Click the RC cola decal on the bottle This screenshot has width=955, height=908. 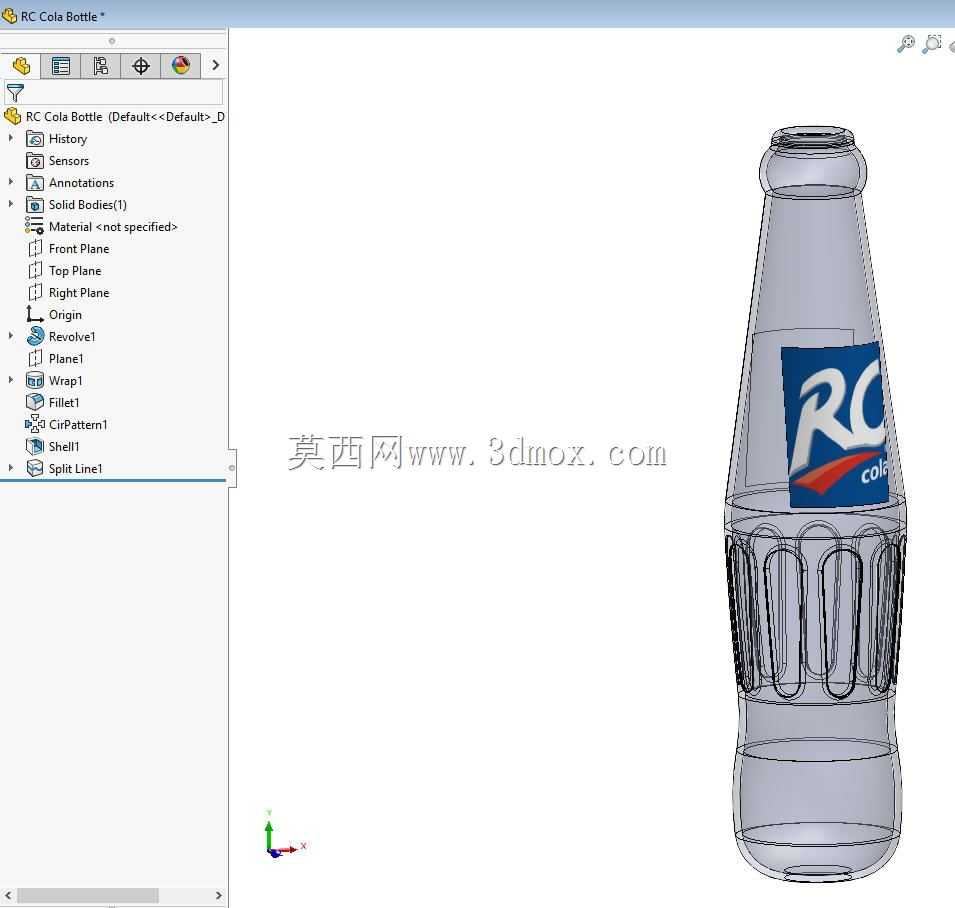point(834,424)
